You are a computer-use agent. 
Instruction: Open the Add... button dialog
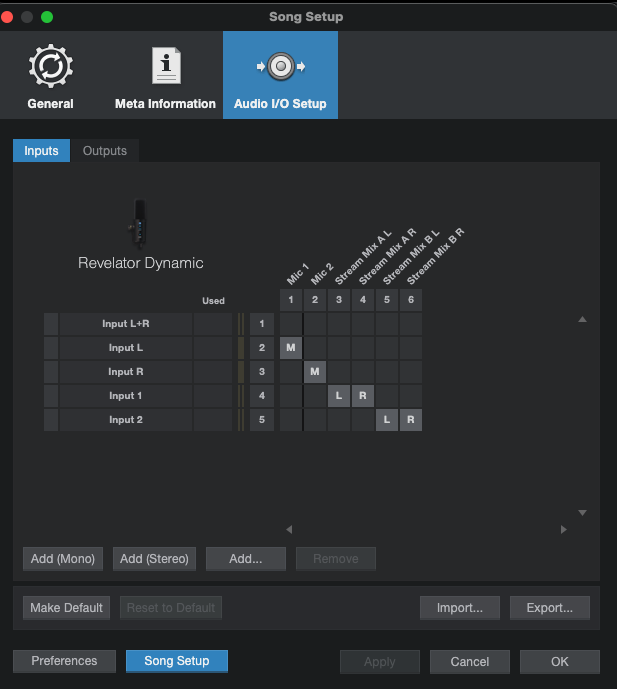tap(246, 559)
